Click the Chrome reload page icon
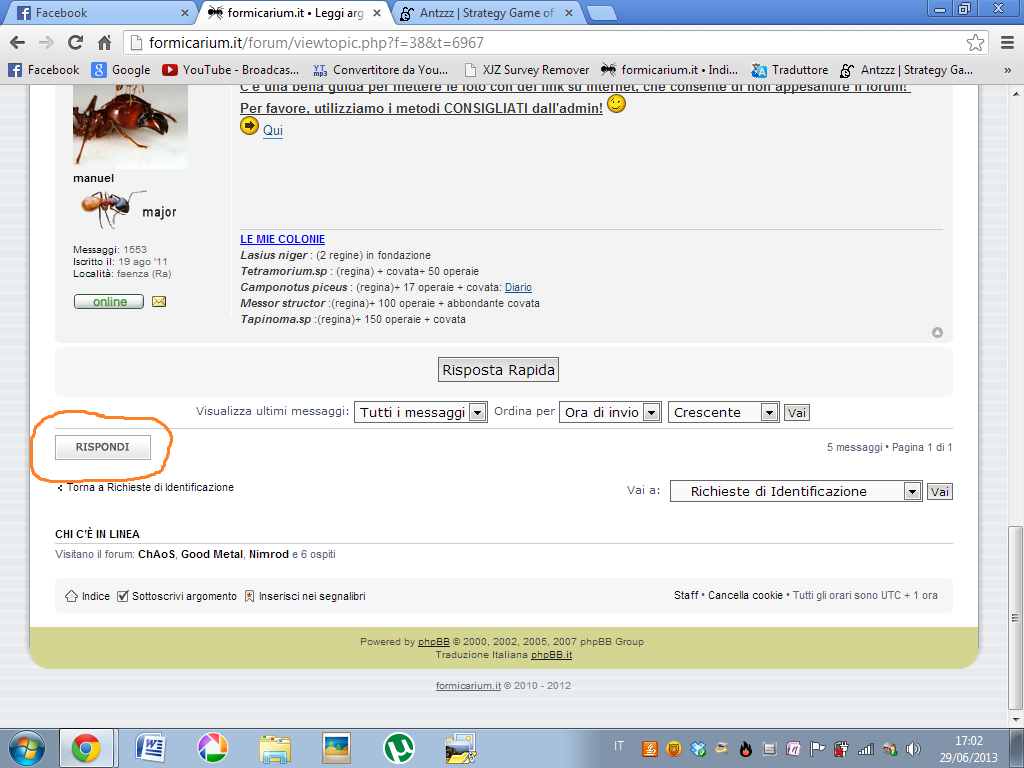This screenshot has width=1024, height=768. pyautogui.click(x=75, y=43)
